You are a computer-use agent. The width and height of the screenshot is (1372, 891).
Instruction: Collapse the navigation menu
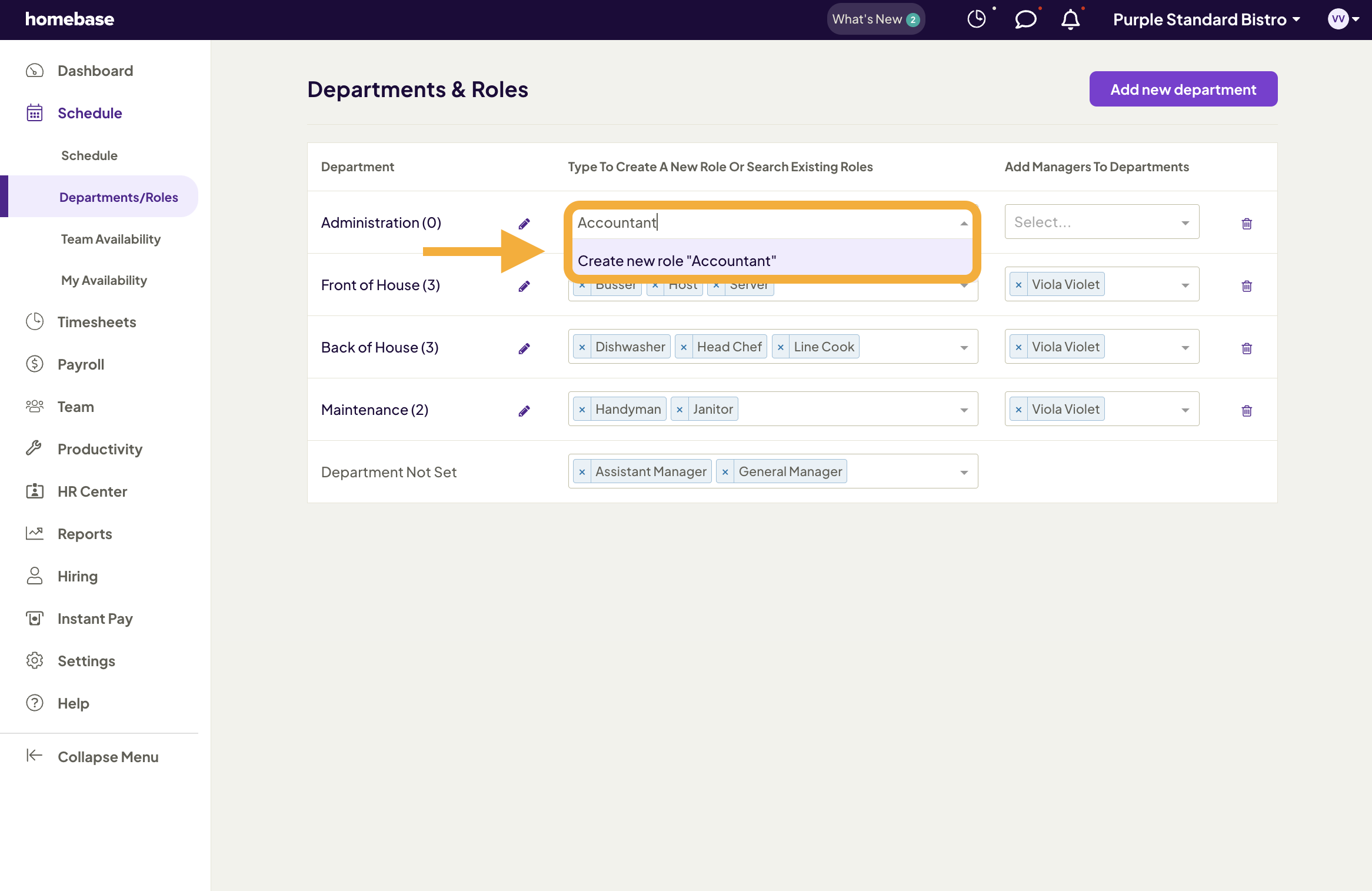(x=108, y=757)
